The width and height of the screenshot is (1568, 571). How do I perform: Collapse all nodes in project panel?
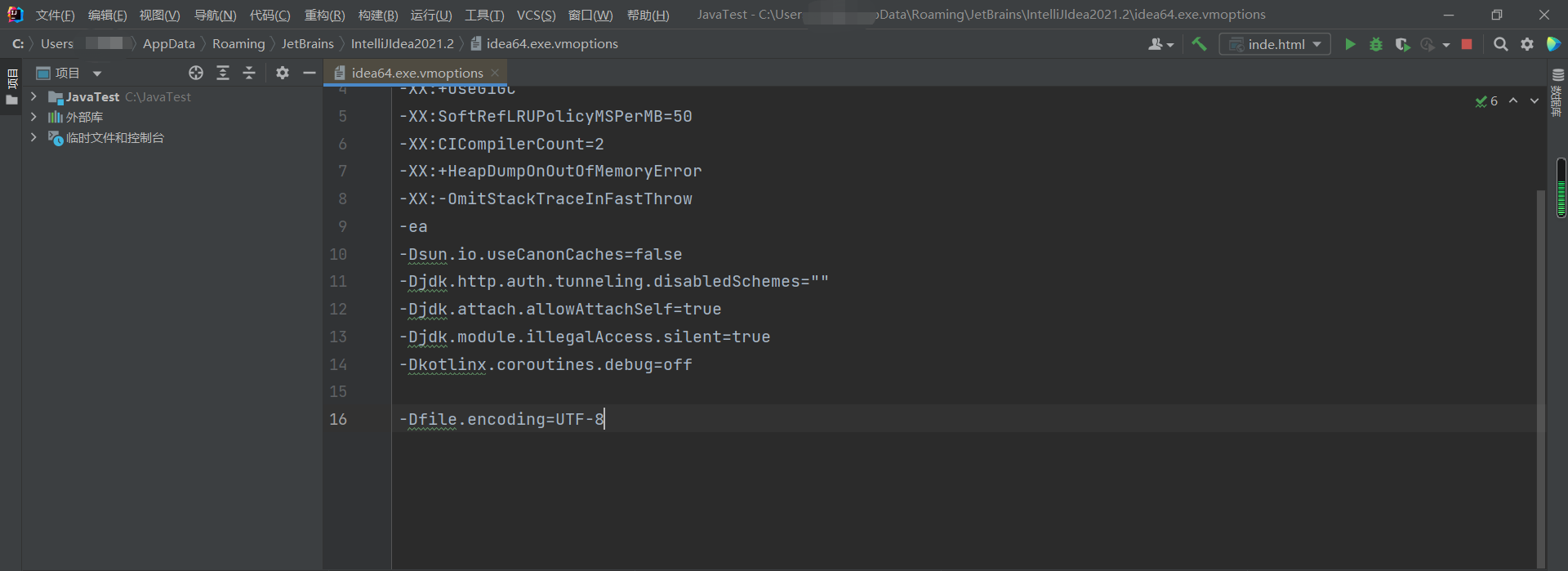pyautogui.click(x=249, y=73)
